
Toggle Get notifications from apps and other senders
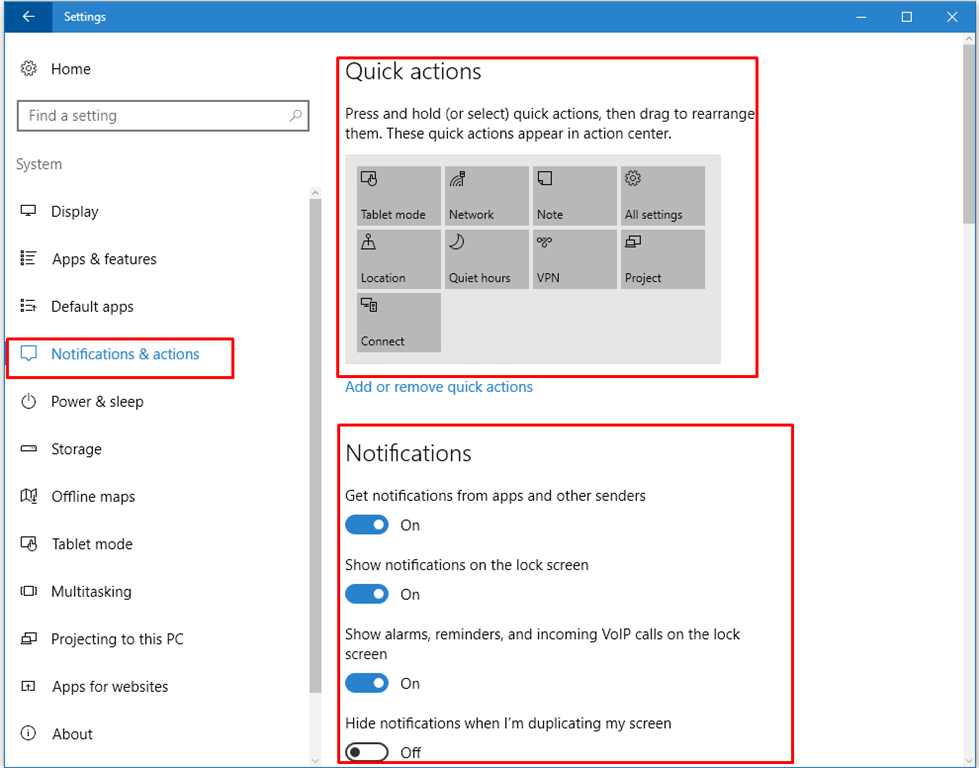pos(367,524)
